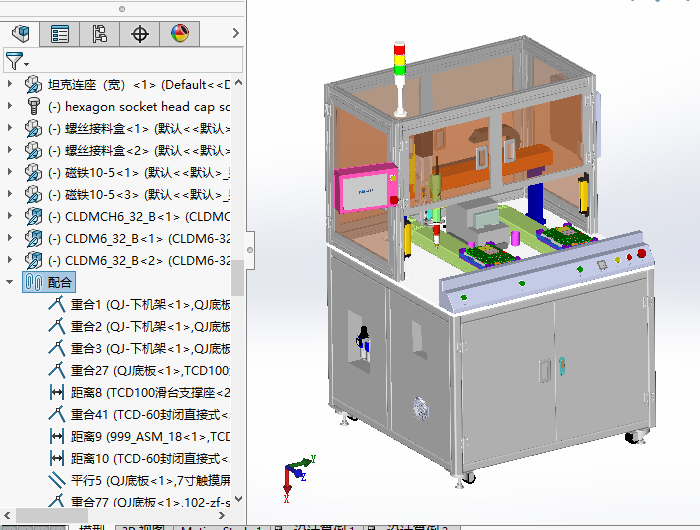The width and height of the screenshot is (700, 530).
Task: Select mate 重合3 (QJ-下机架<1>,QJ底板
Action: coord(150,348)
